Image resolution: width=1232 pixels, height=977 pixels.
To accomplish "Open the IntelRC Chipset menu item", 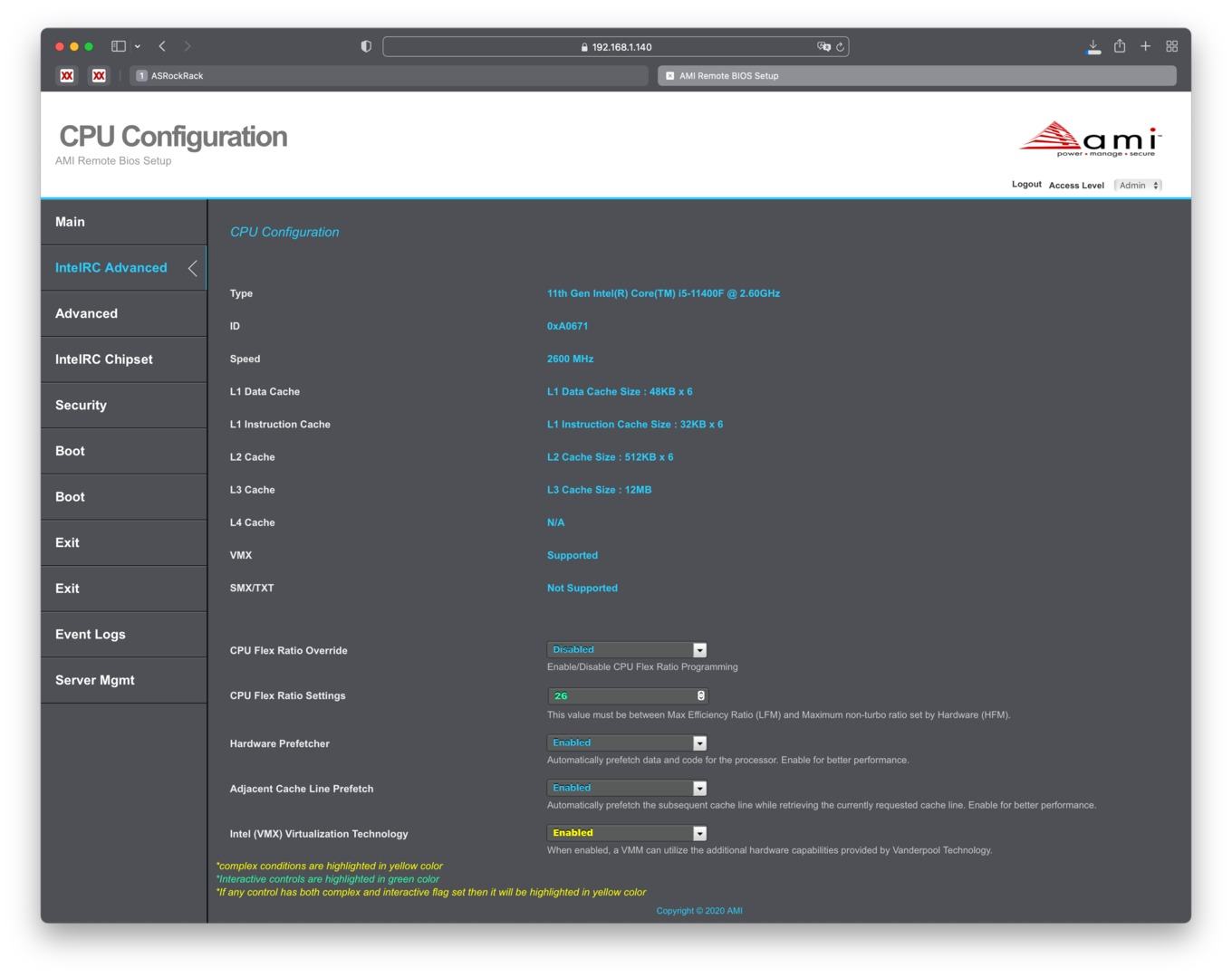I will (124, 359).
